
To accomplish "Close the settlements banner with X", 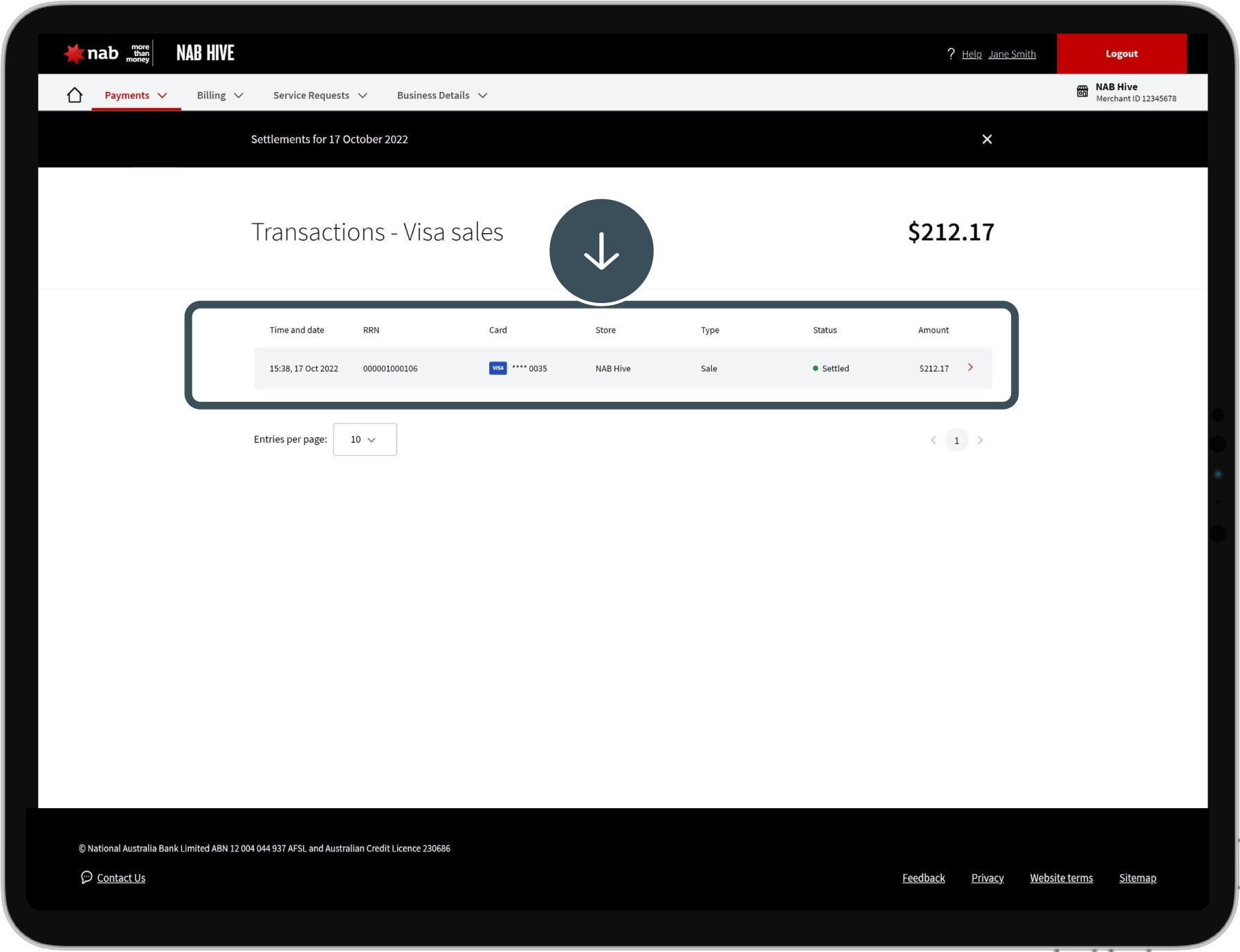I will click(x=987, y=139).
